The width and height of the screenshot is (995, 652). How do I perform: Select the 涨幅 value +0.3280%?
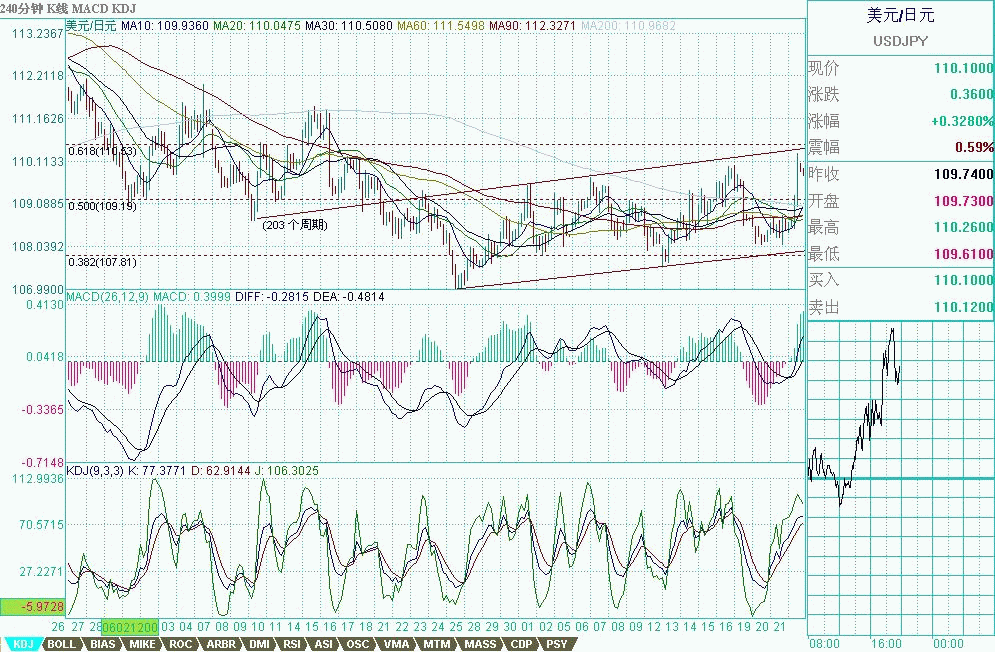tap(962, 121)
